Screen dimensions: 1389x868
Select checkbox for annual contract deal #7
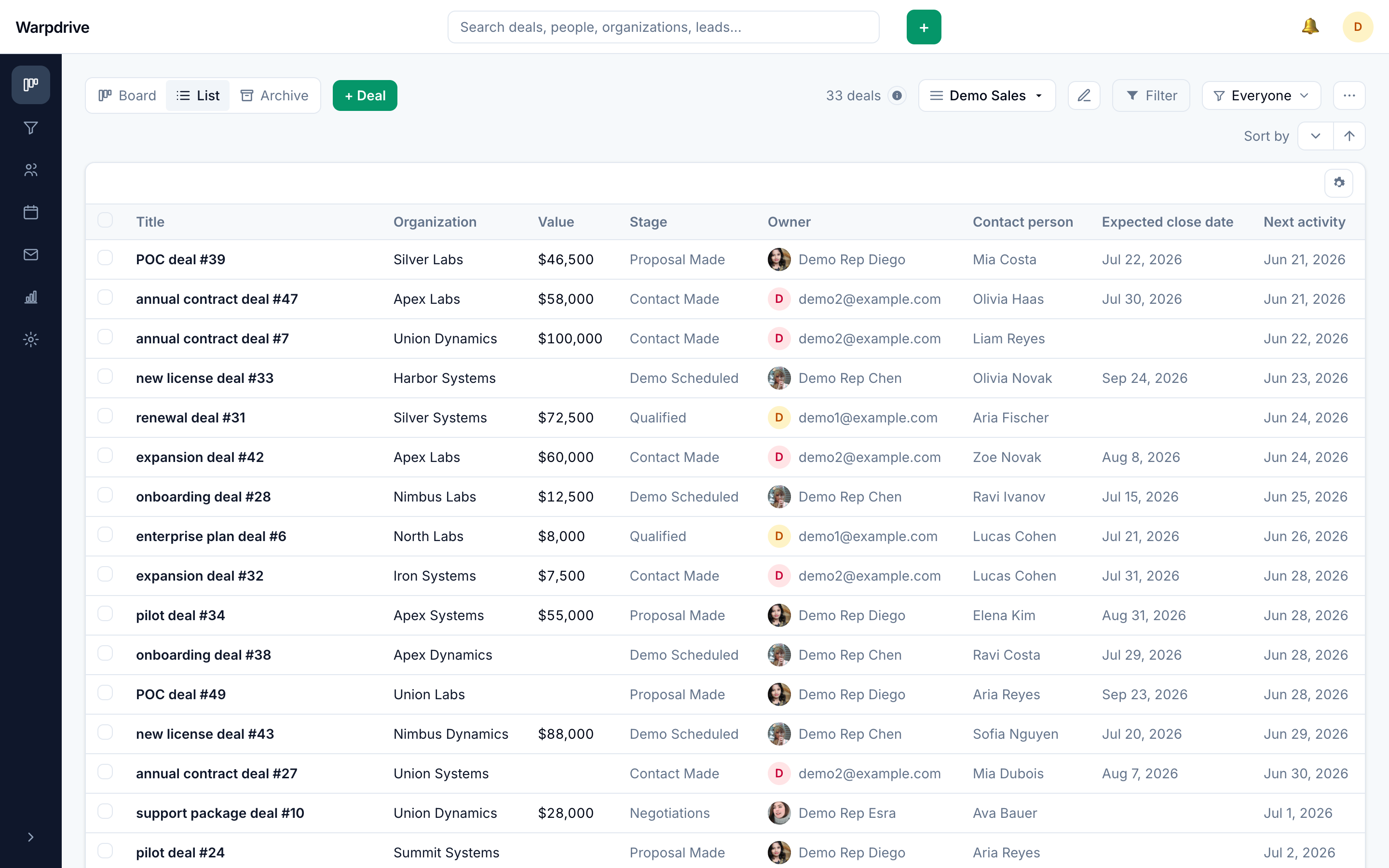click(105, 337)
